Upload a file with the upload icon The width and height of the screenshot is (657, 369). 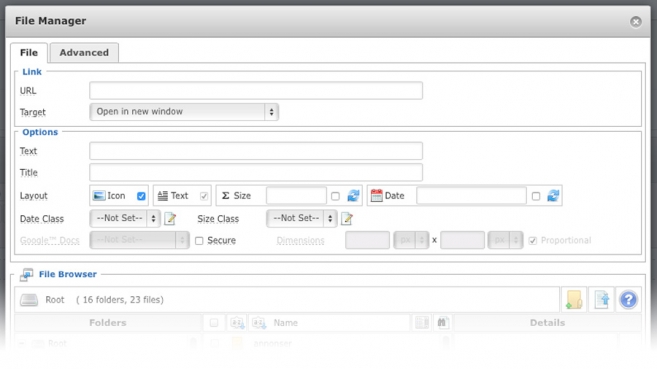[601, 300]
